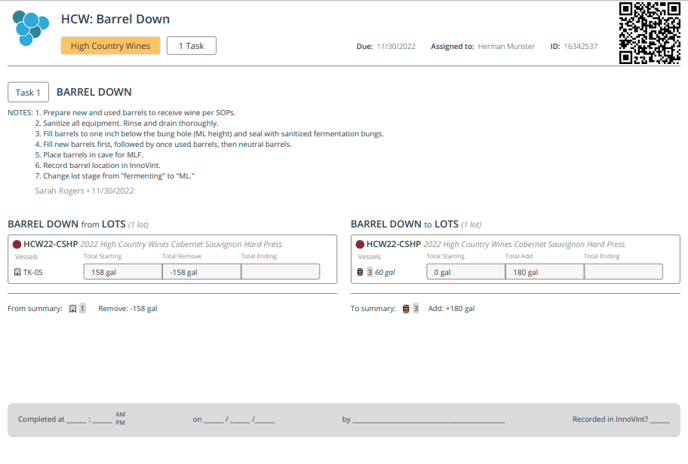
Task: Click the Add: +180 gal summary text
Action: (x=452, y=309)
